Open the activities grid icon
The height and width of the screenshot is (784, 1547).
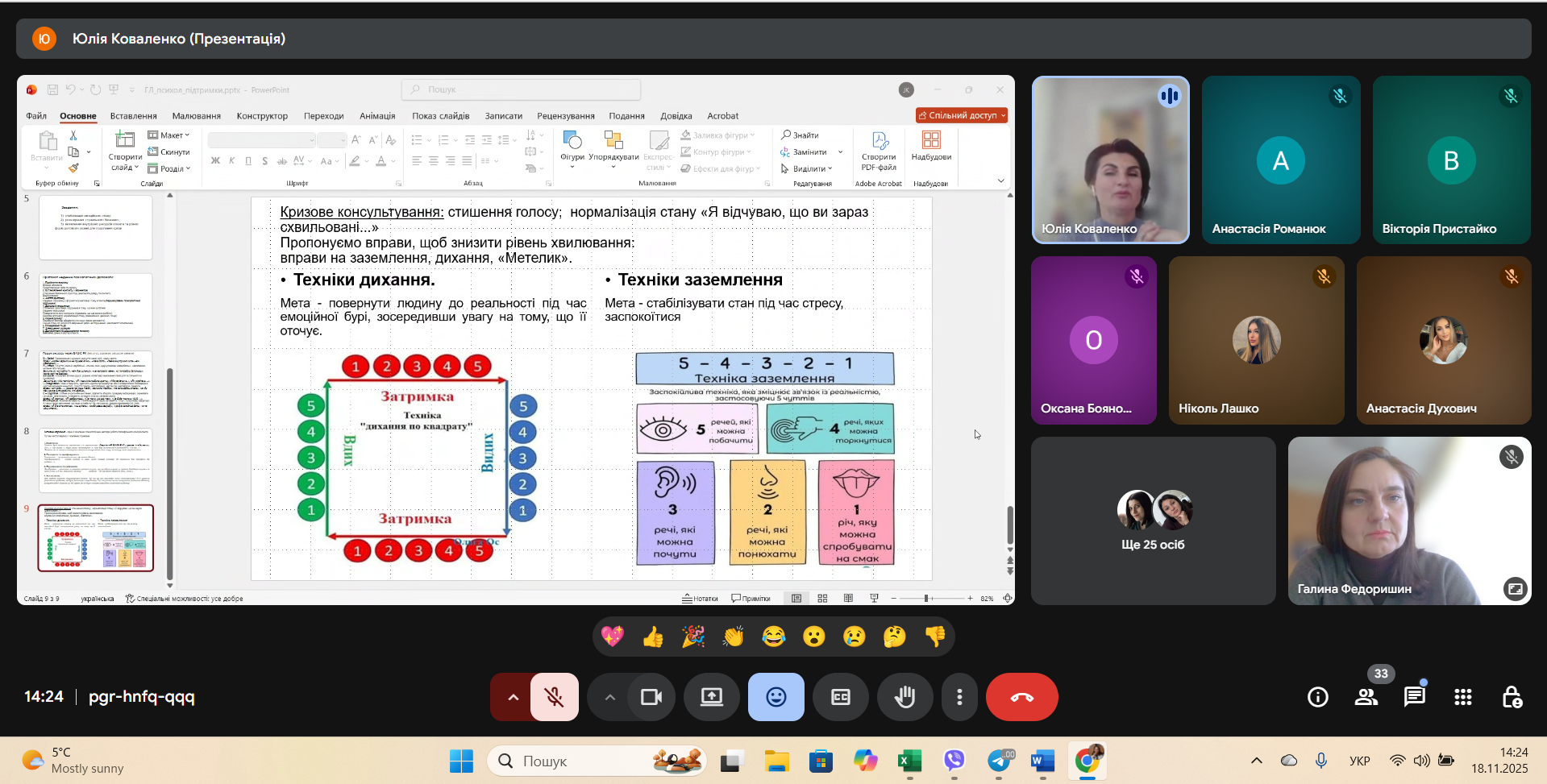(x=1463, y=697)
